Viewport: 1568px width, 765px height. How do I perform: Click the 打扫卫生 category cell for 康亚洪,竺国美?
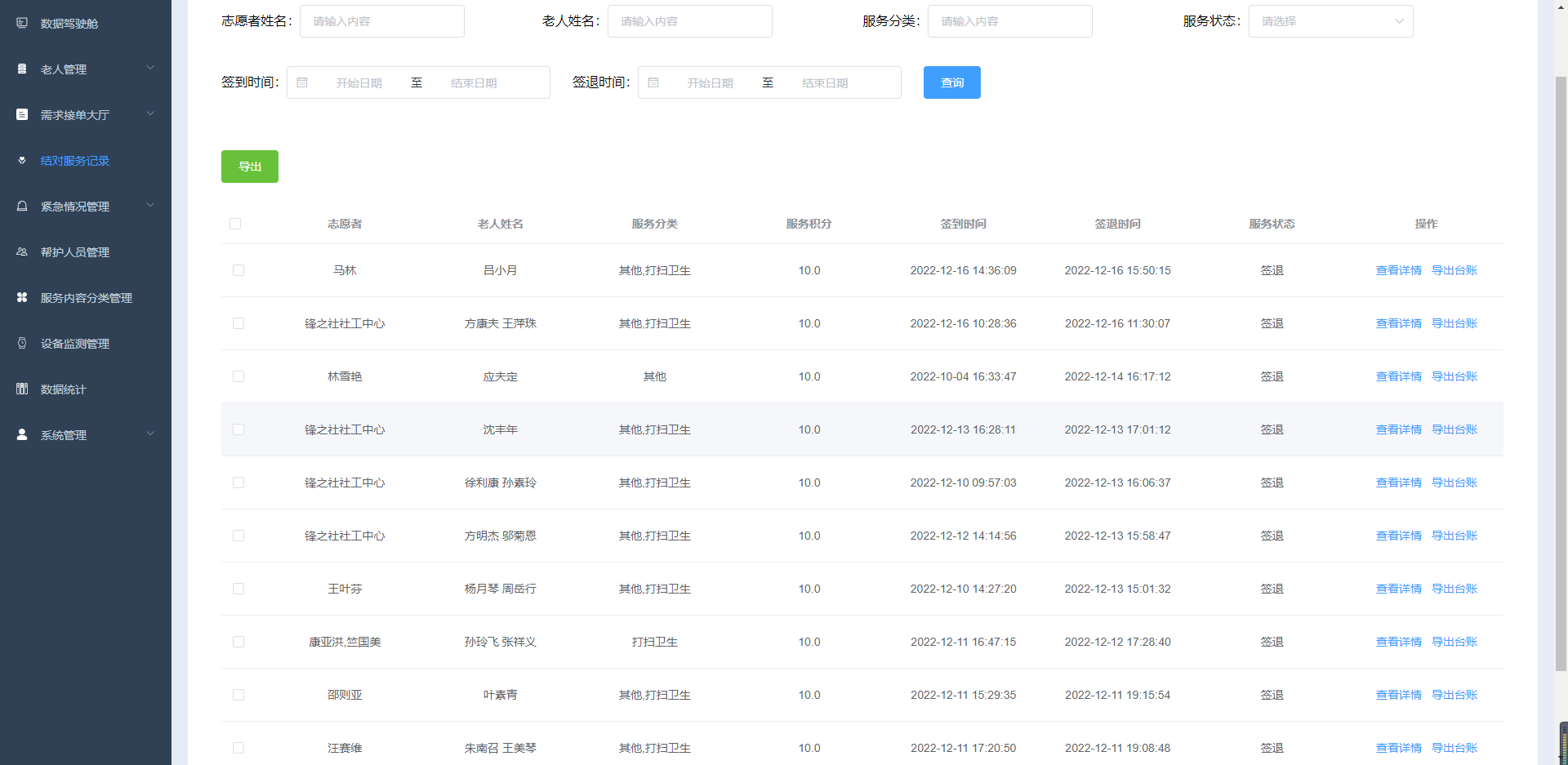[655, 642]
